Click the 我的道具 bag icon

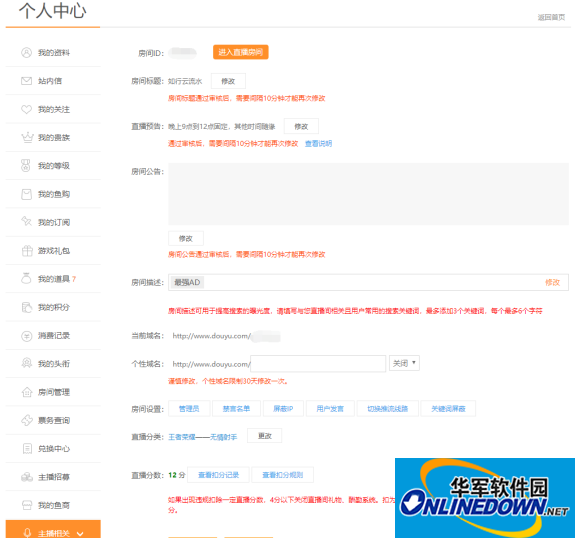pos(26,278)
